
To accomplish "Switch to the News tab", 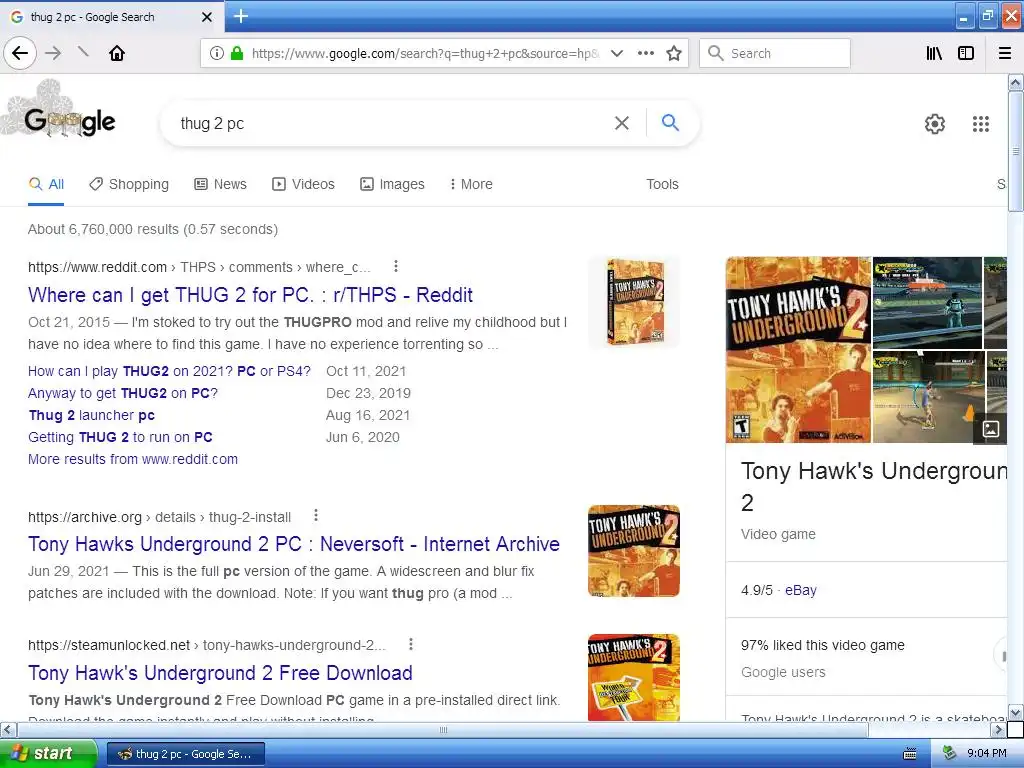I will pyautogui.click(x=221, y=184).
